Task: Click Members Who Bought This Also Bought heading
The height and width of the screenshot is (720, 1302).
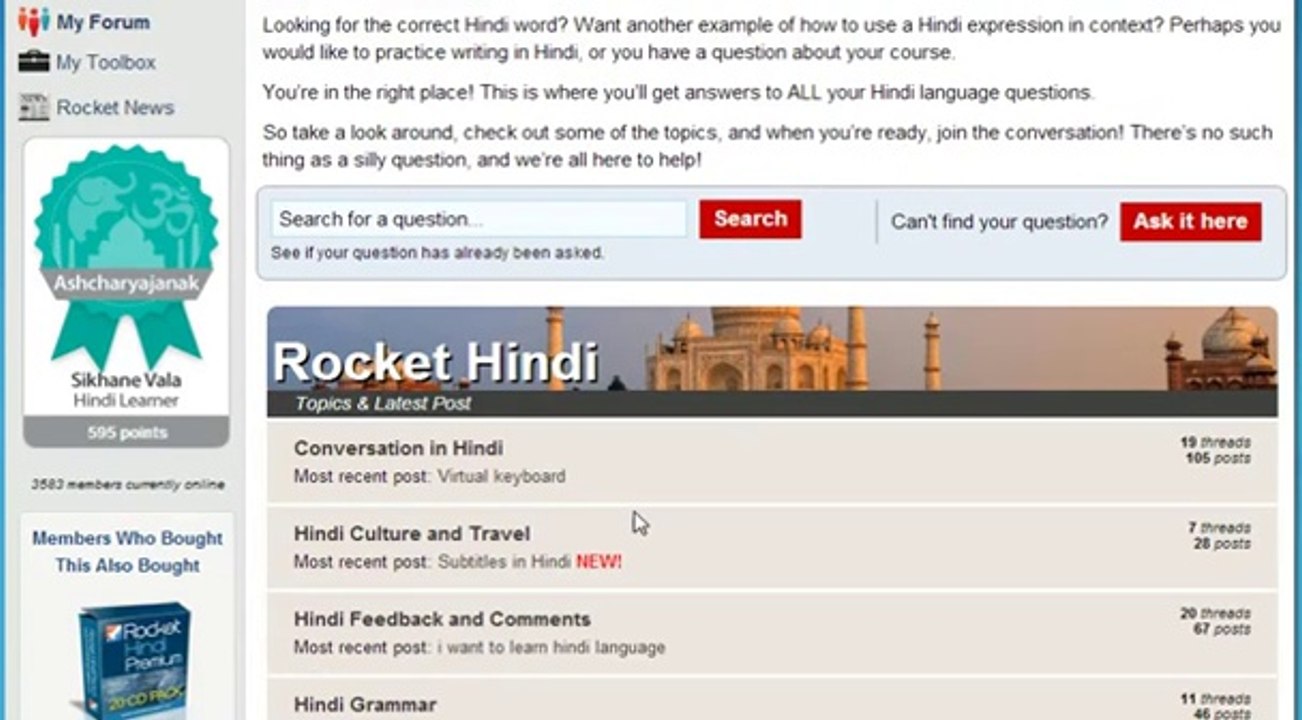Action: coord(127,552)
